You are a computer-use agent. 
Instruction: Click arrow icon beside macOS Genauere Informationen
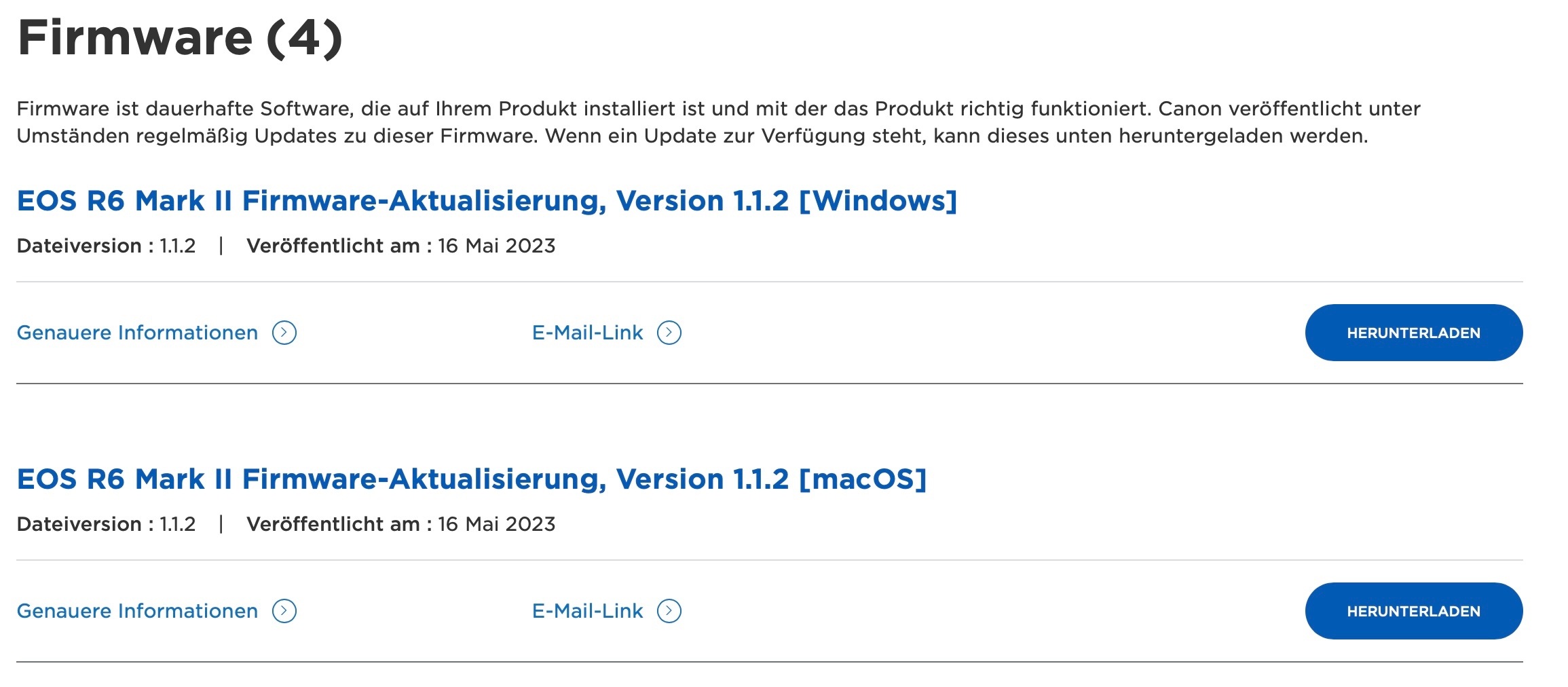pyautogui.click(x=284, y=611)
